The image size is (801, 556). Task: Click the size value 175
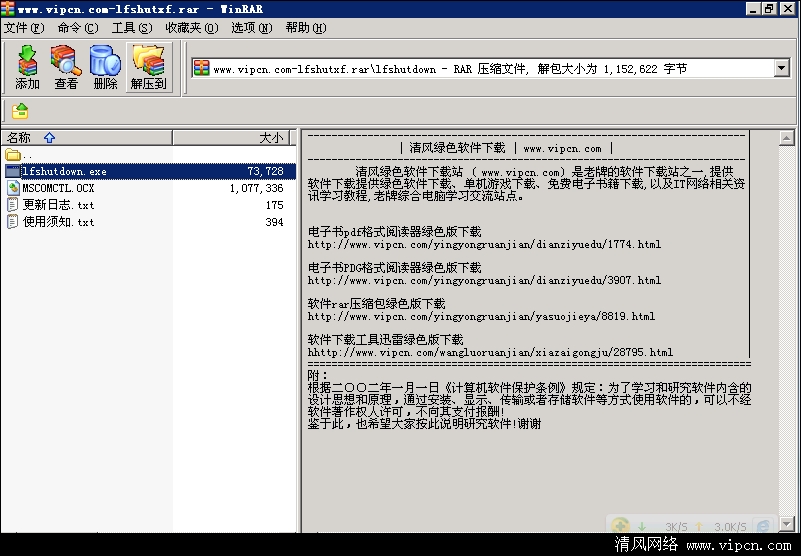point(274,205)
